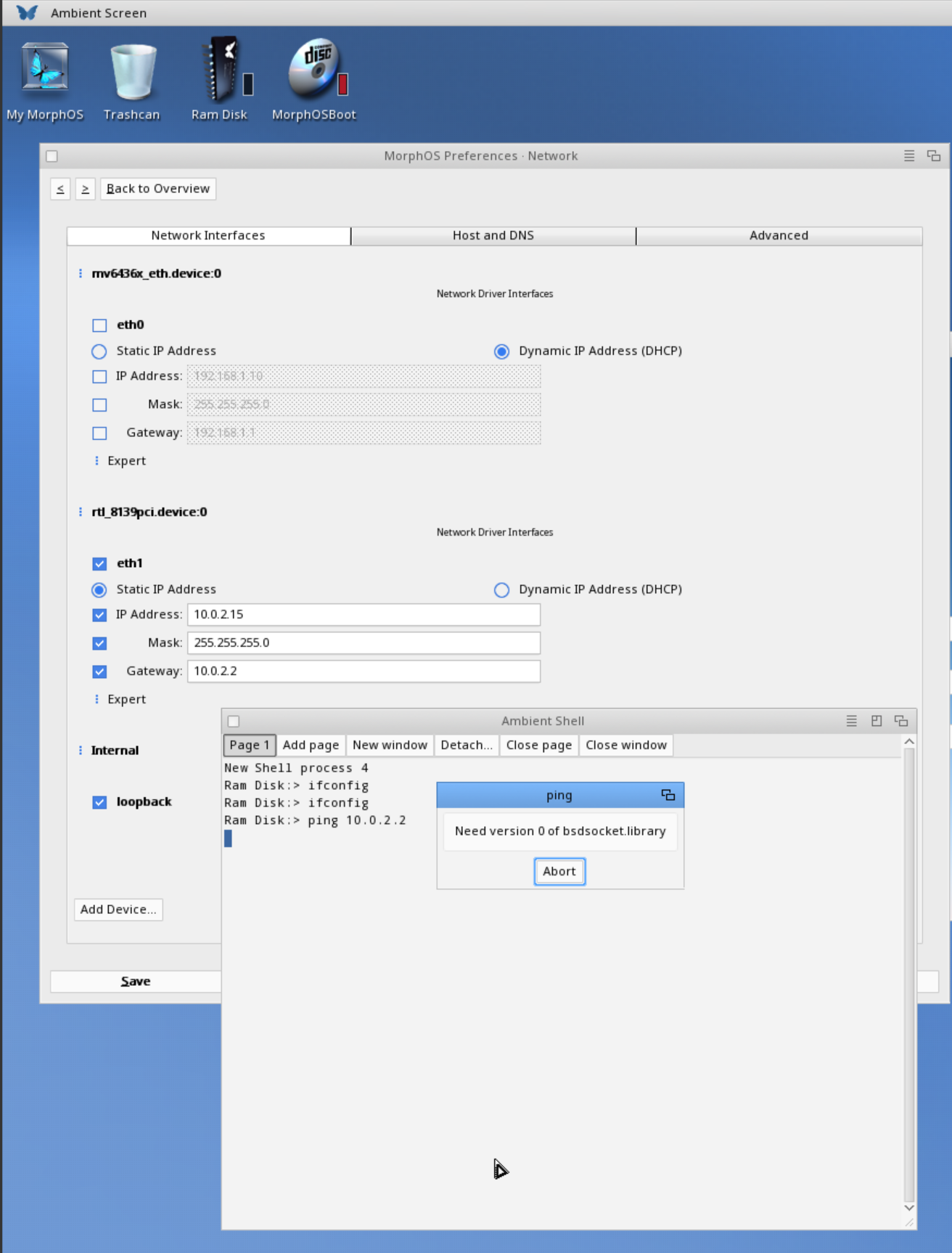Click the eth1 Gateway input field
This screenshot has height=1253, width=952.
click(364, 672)
